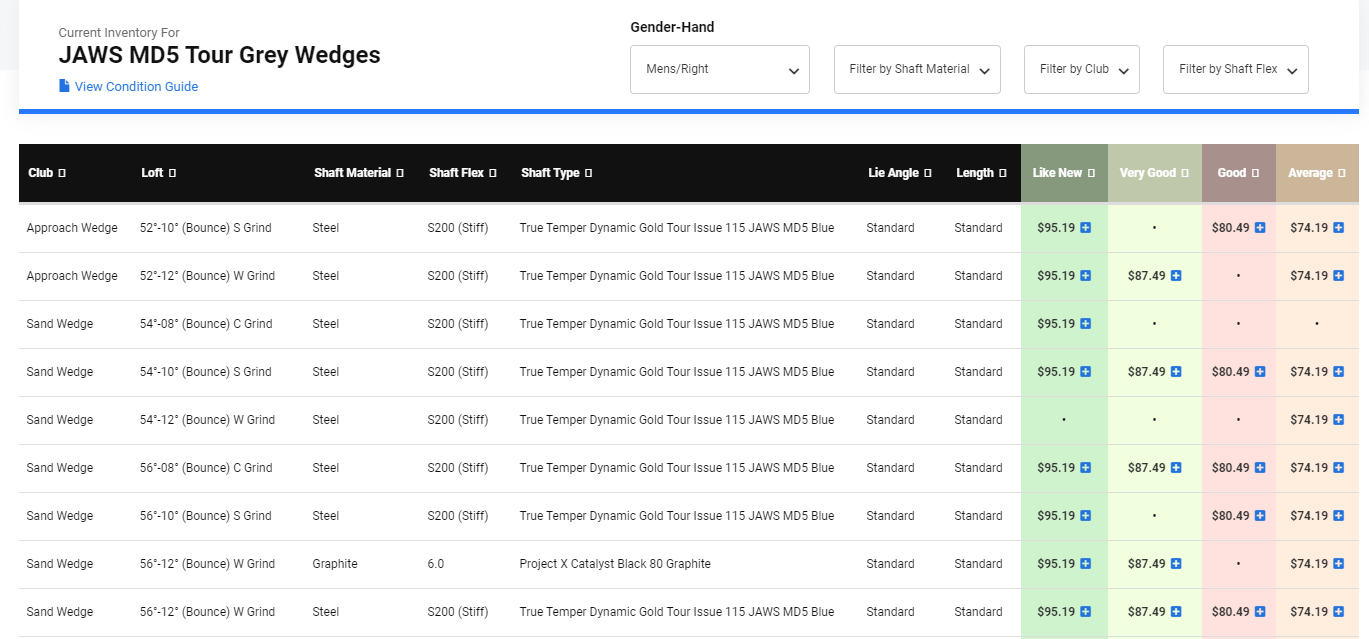1369x639 pixels.
Task: Add Average $74.19 54°-12° W Grind plus icon
Action: pos(1338,420)
